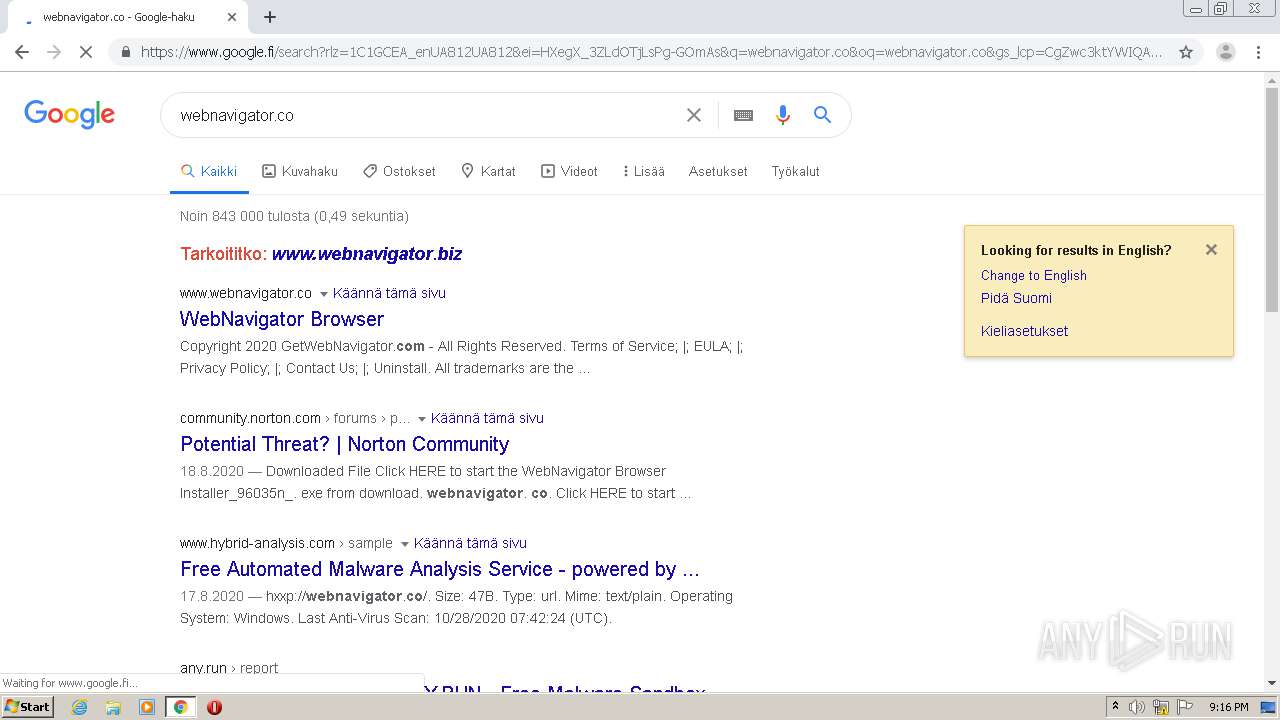Expand the Lisää more menu
Image resolution: width=1280 pixels, height=720 pixels.
(643, 171)
